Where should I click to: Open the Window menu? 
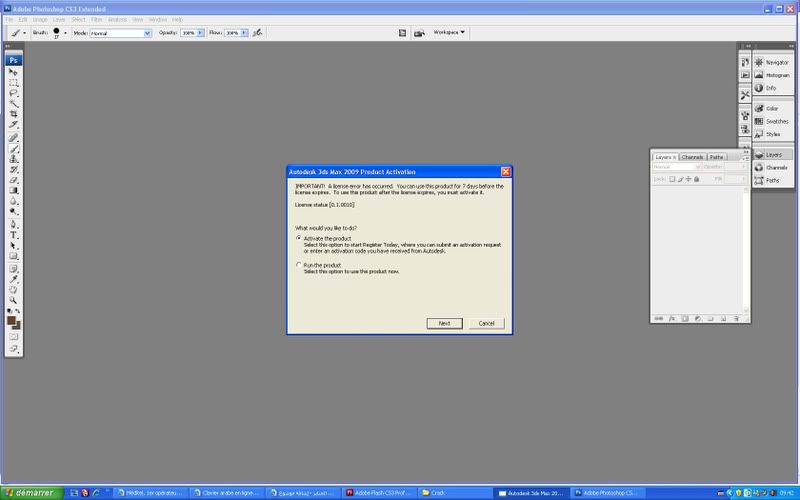coord(158,20)
